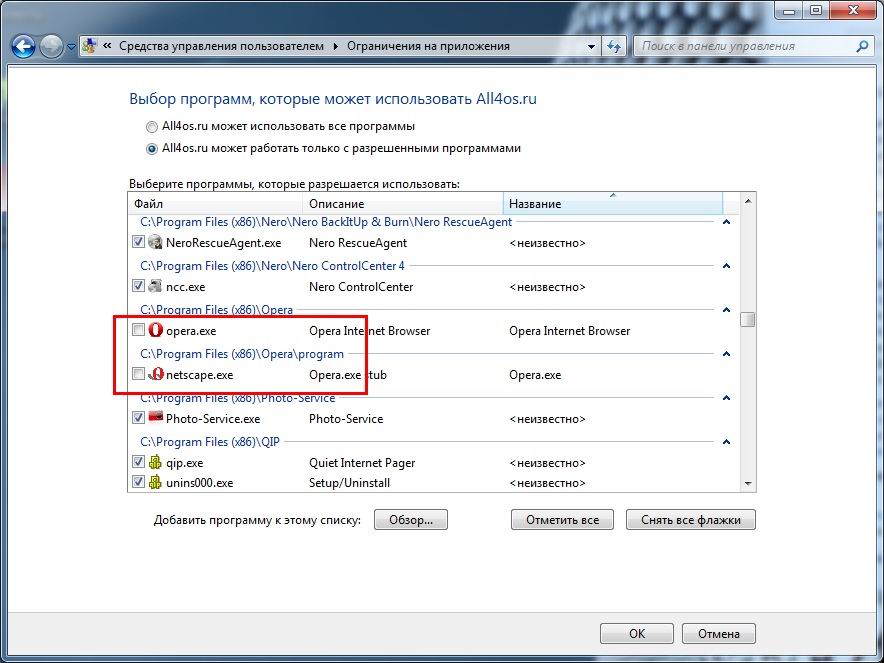Click the icon beside netscape.exe

[156, 374]
